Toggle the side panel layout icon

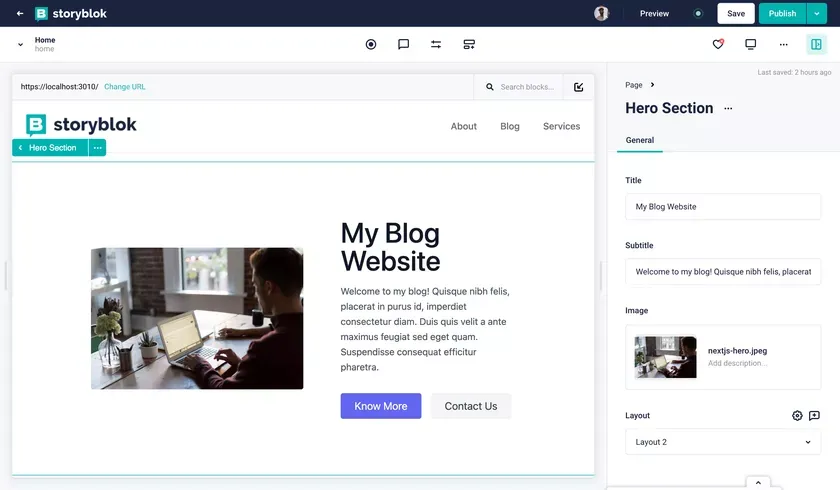[x=816, y=44]
